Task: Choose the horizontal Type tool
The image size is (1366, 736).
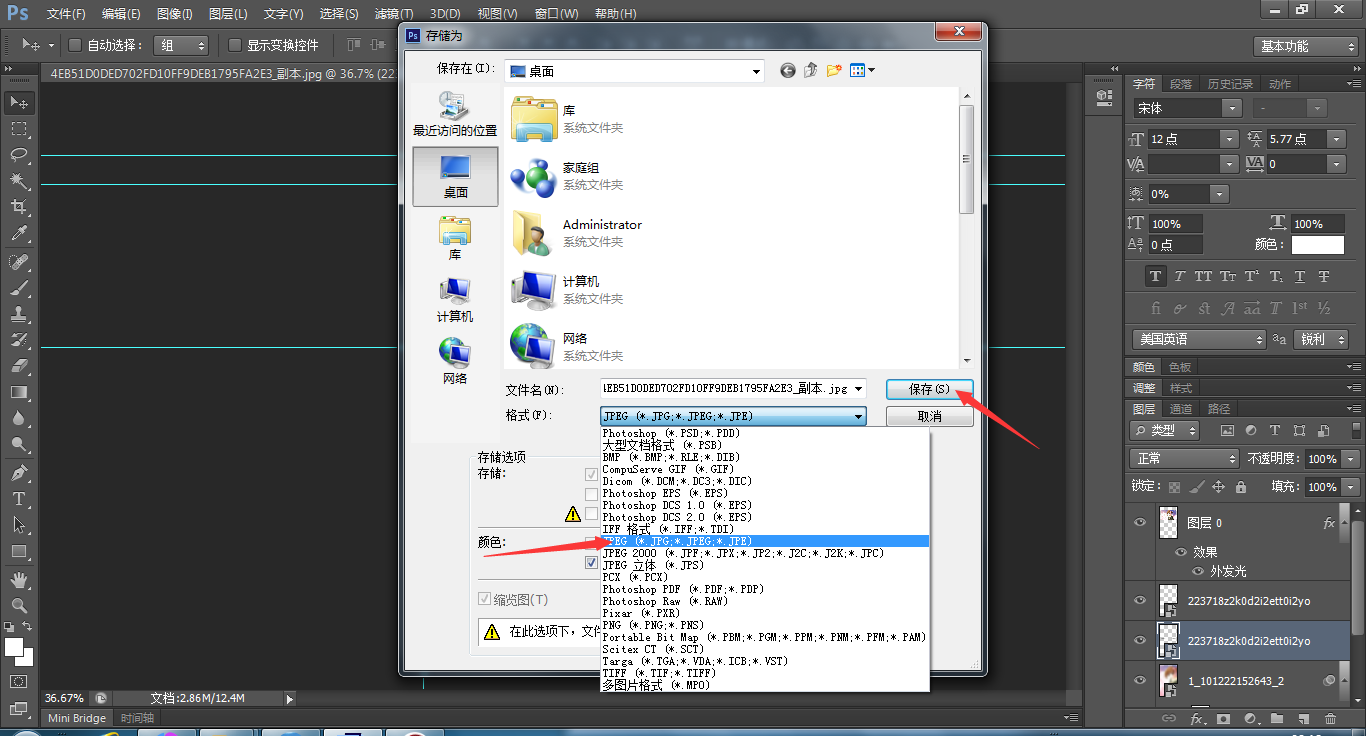Action: (19, 499)
